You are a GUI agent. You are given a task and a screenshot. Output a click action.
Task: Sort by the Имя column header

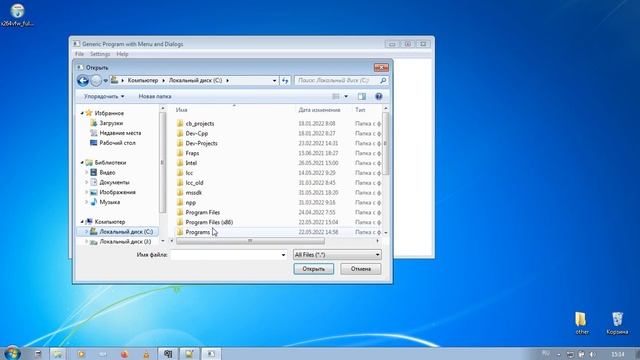[x=234, y=110]
